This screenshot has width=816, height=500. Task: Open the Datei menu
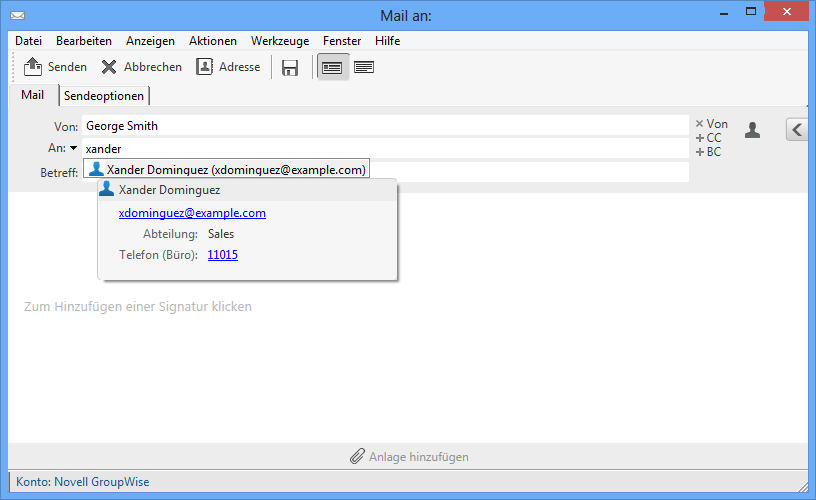pyautogui.click(x=28, y=41)
